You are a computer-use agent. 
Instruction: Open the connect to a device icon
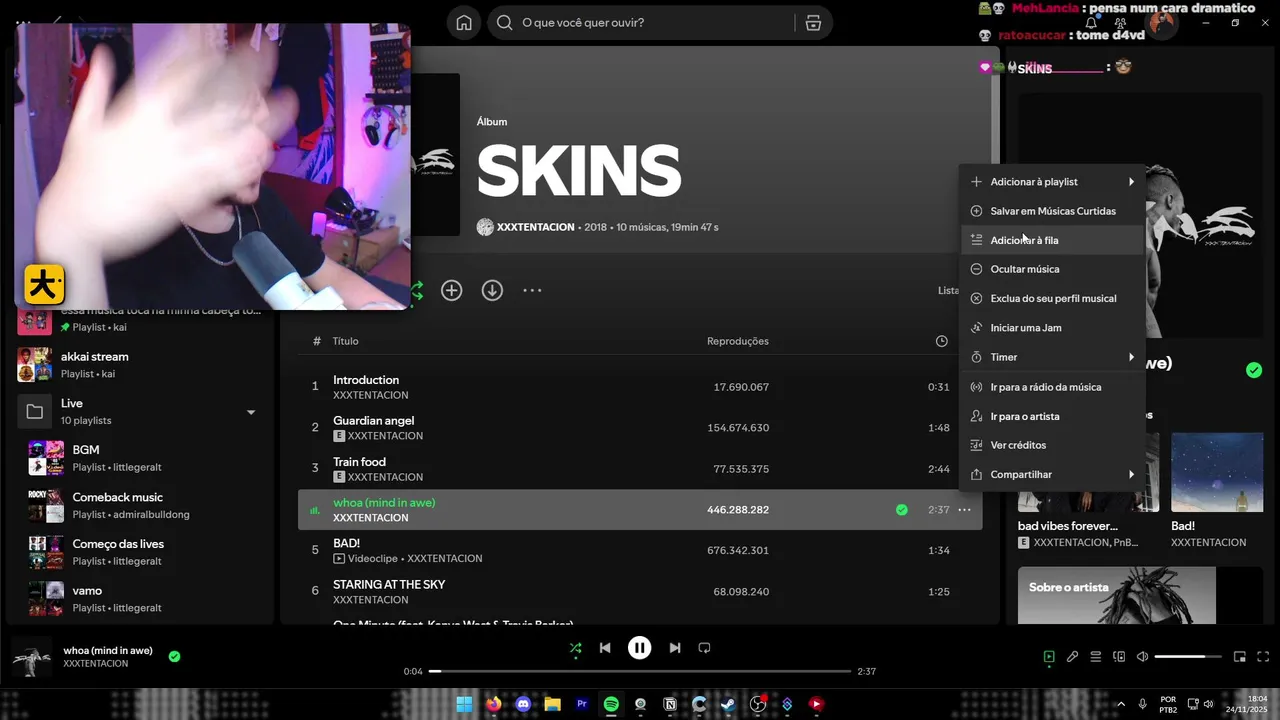(x=1119, y=657)
